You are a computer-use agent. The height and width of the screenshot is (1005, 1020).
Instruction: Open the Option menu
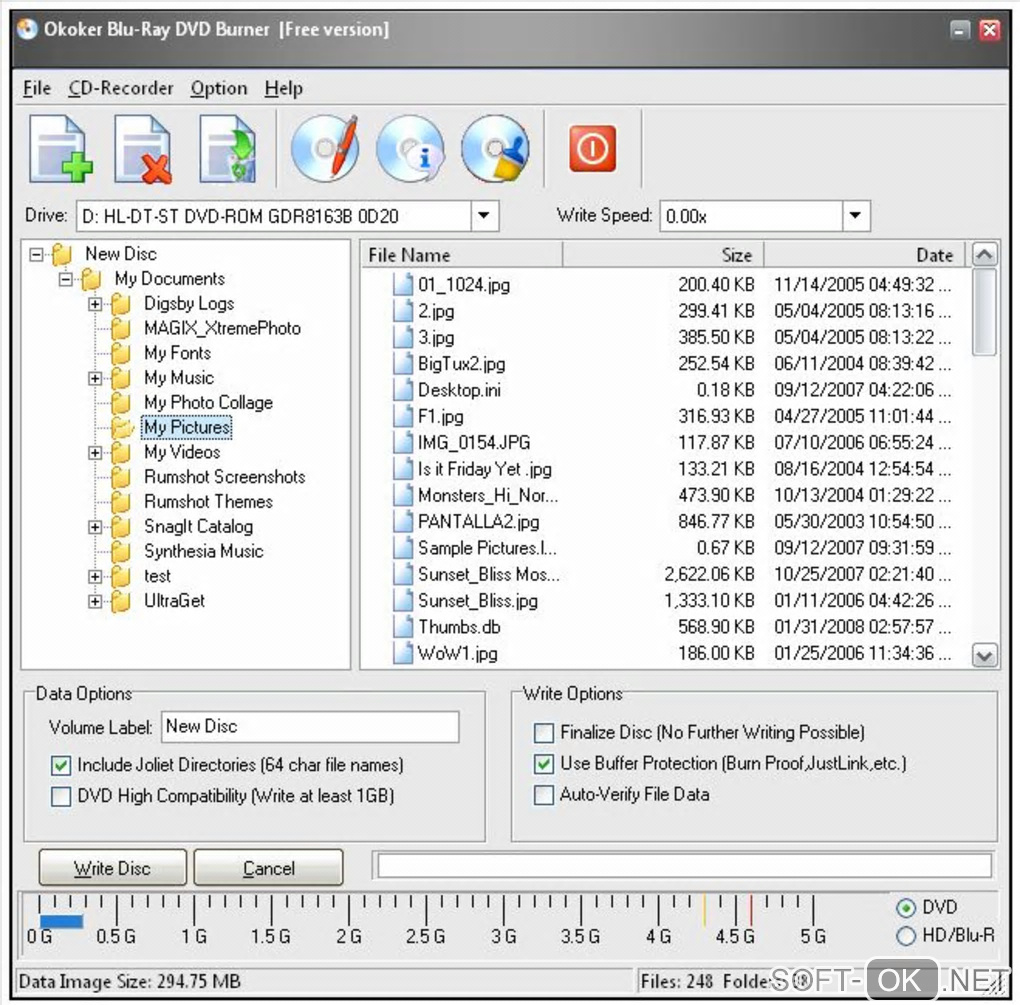[219, 88]
